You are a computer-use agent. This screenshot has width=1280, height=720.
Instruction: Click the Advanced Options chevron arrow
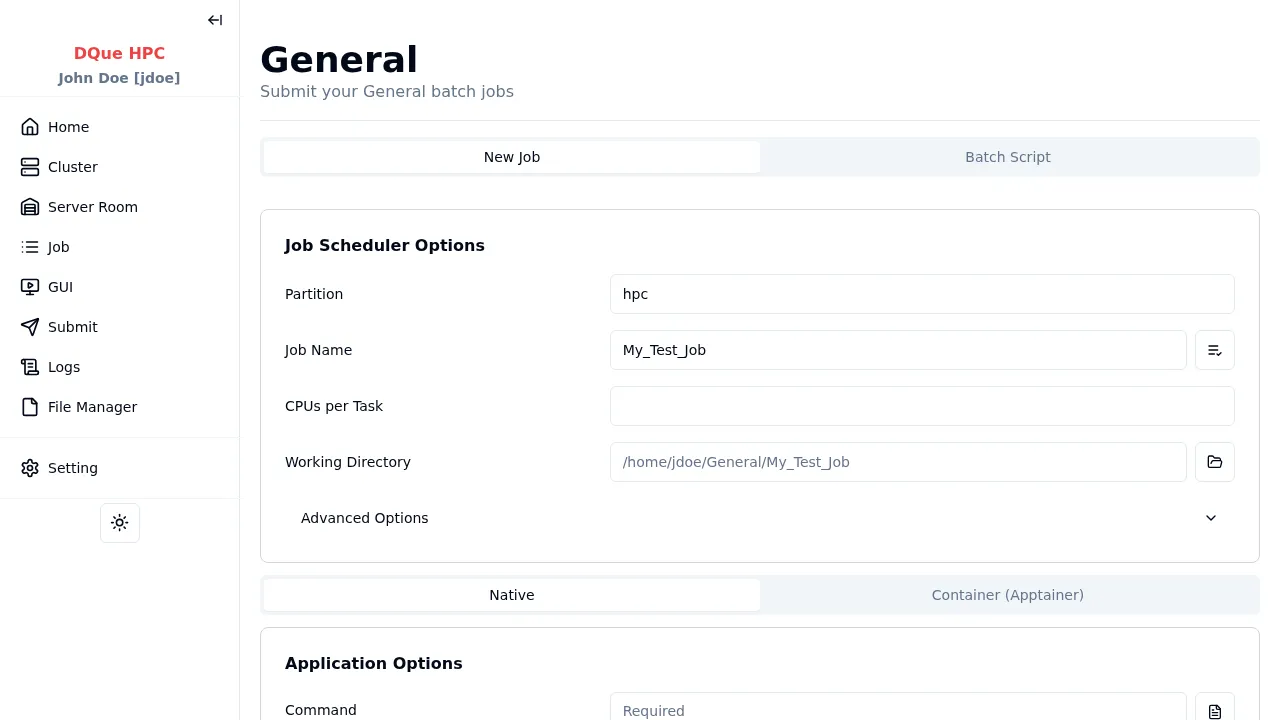[x=1210, y=518]
